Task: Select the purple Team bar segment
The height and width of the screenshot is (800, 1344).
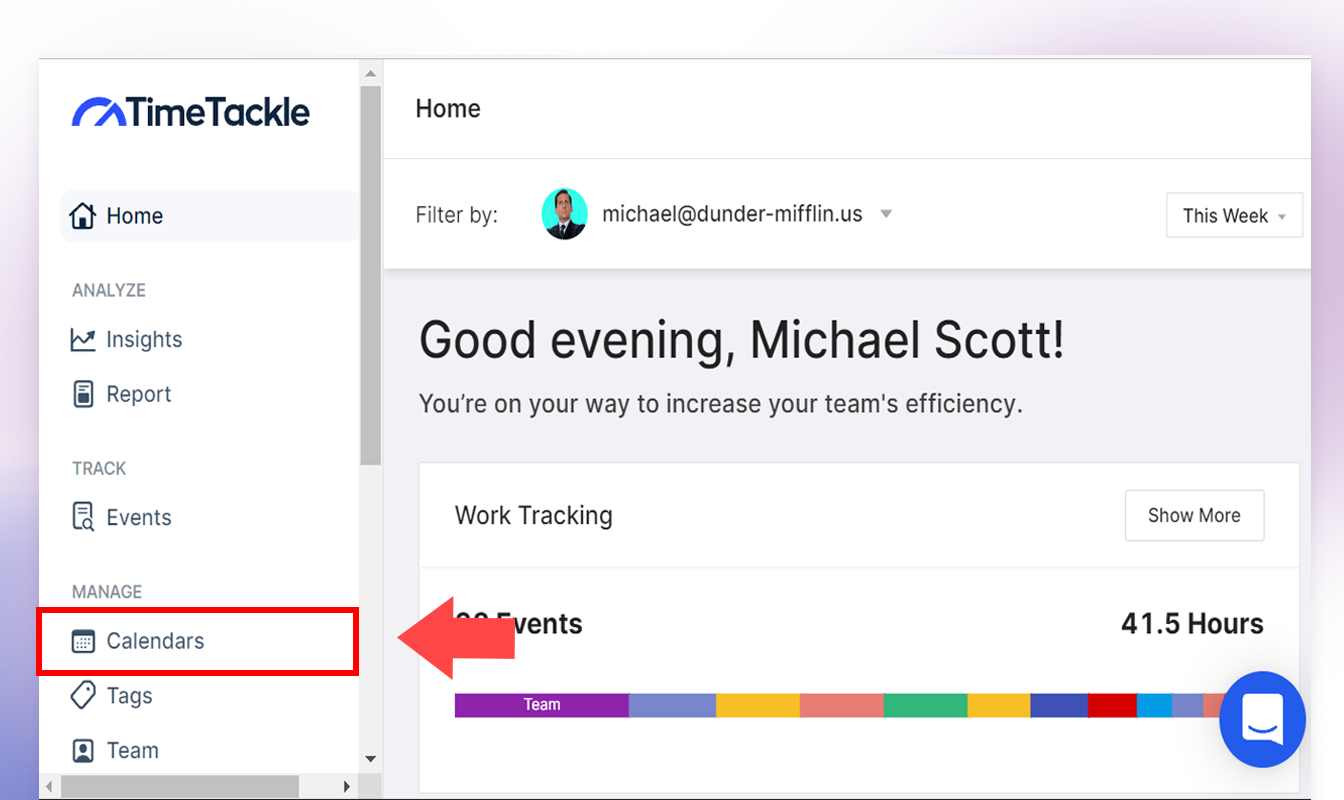Action: tap(541, 705)
